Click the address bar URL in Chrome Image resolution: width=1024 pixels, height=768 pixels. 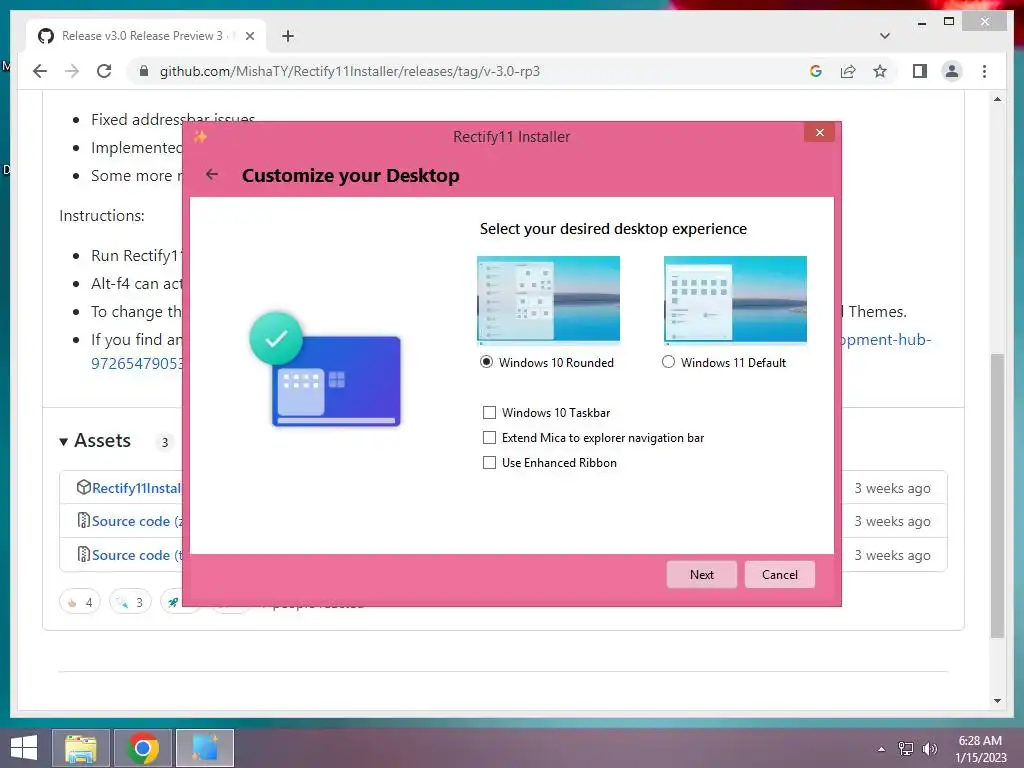tap(349, 71)
